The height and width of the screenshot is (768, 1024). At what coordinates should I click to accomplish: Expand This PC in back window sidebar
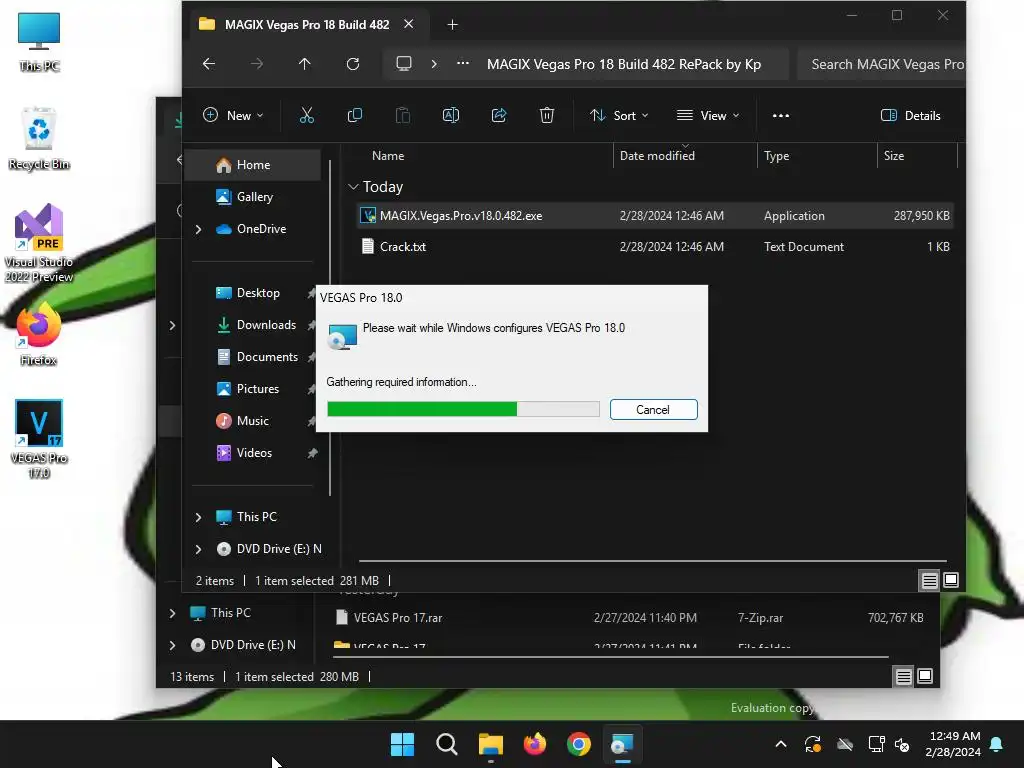172,613
